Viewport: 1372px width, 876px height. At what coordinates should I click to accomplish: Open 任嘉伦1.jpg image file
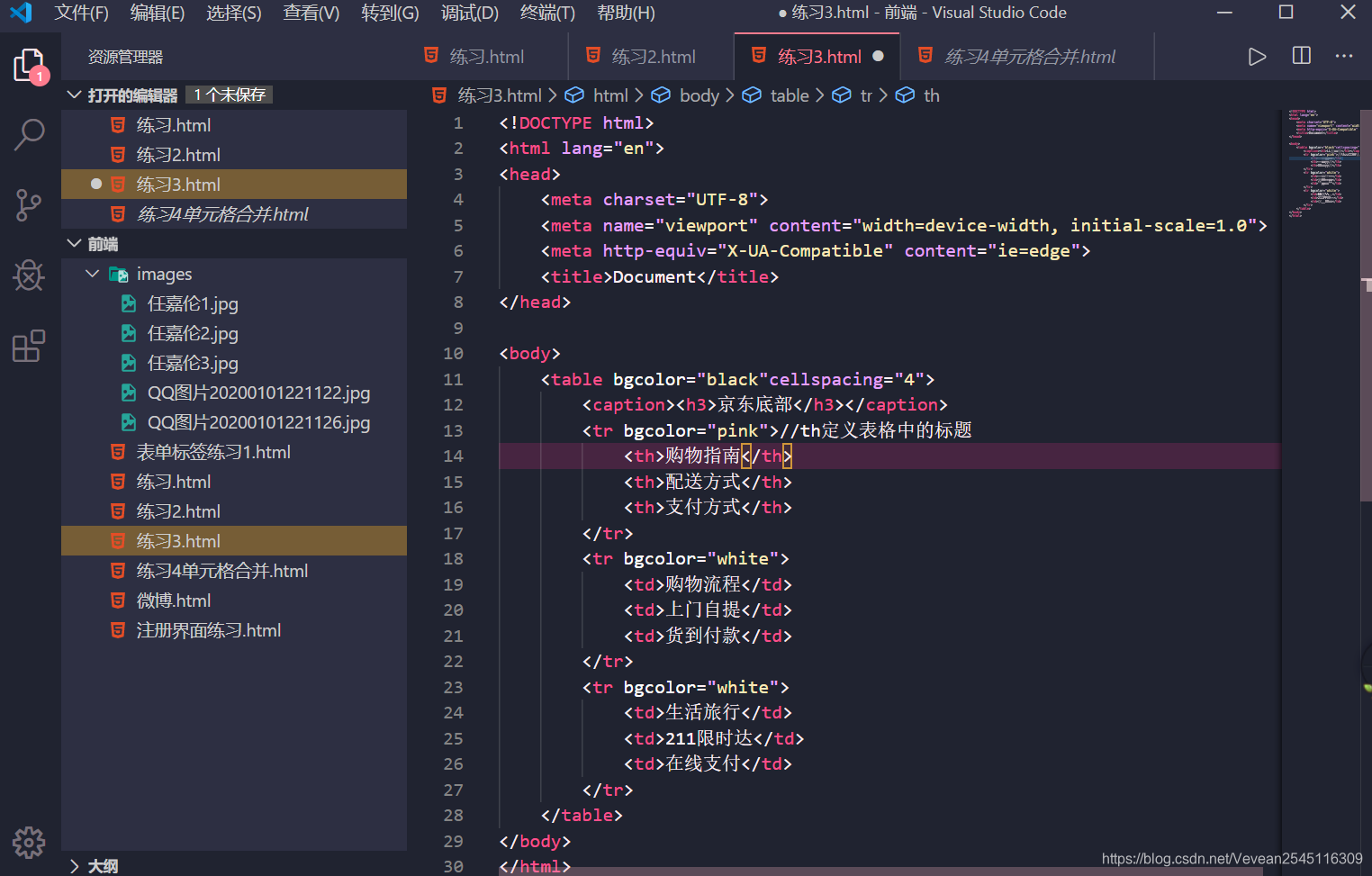coord(234,303)
